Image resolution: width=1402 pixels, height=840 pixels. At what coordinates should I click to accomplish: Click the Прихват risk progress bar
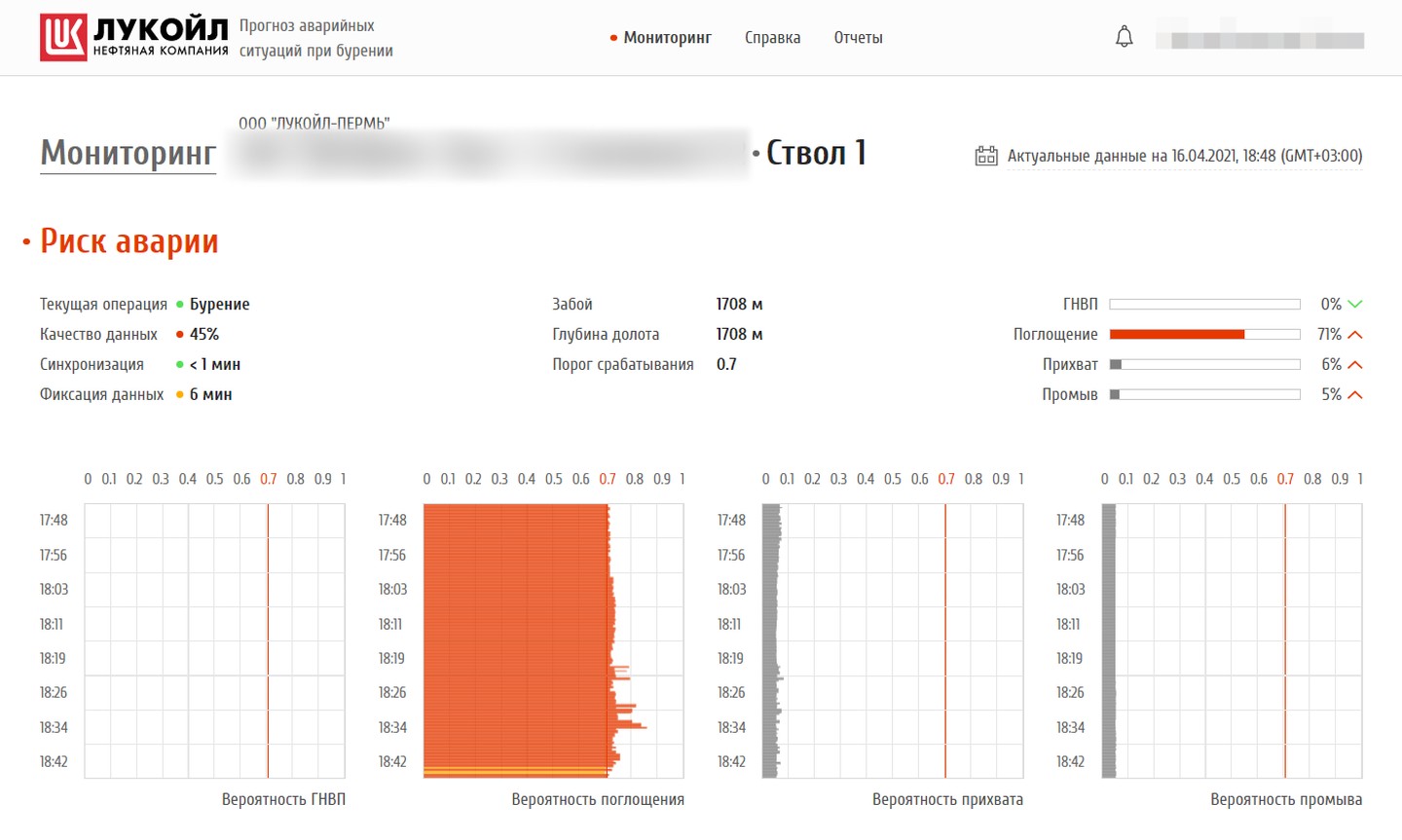(x=1204, y=365)
